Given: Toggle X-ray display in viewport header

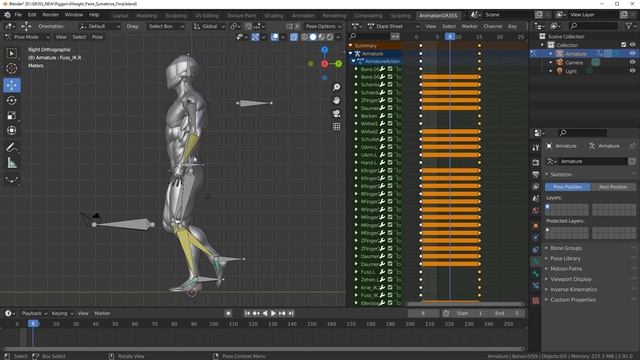Looking at the screenshot, I should click(293, 37).
